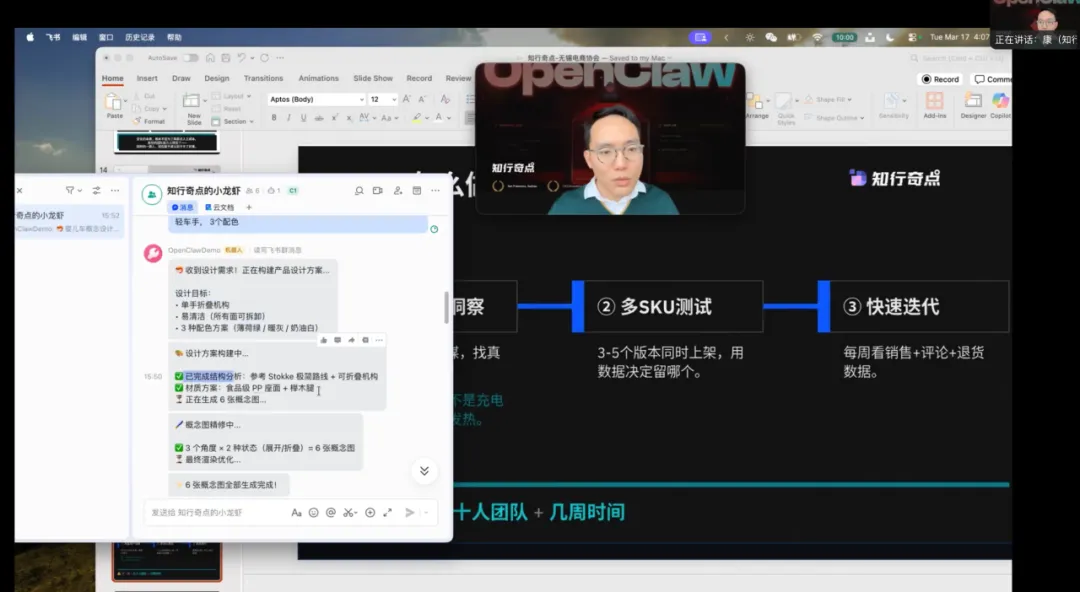
Task: Open the Animations ribbon tab
Action: click(318, 79)
